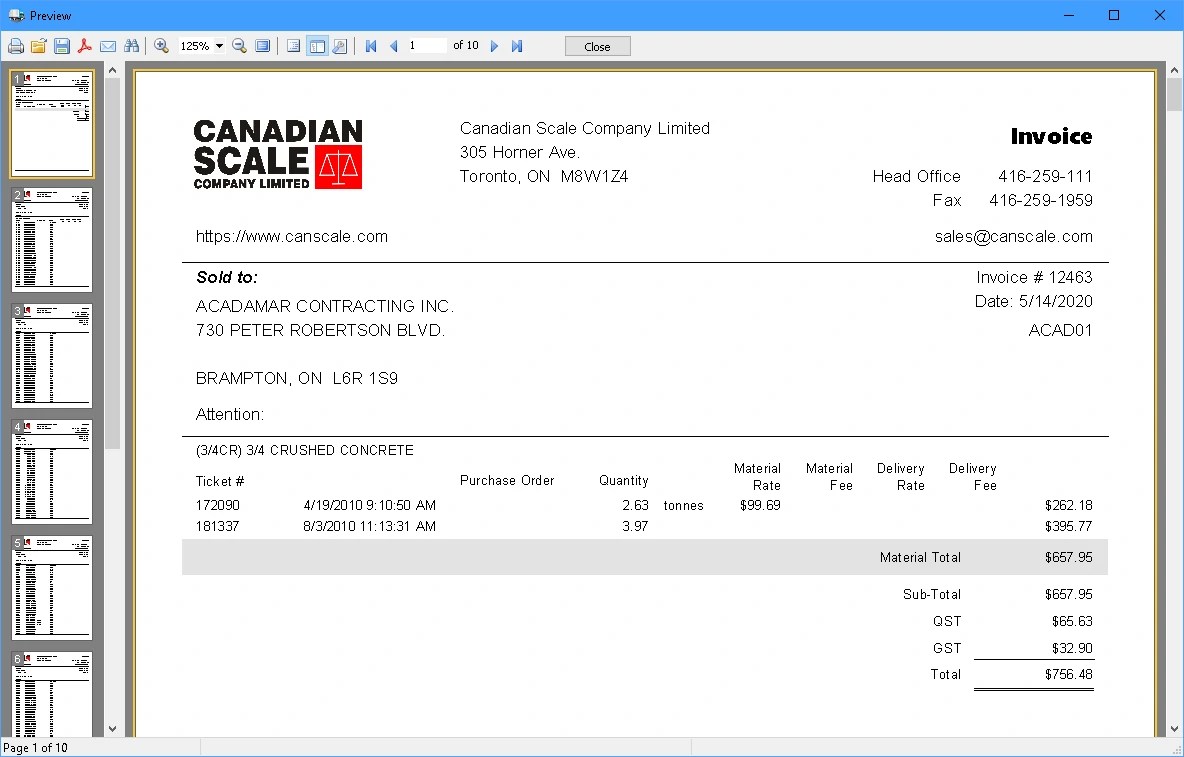The height and width of the screenshot is (757, 1184).
Task: Zoom out using the magnifier minus icon
Action: point(239,45)
